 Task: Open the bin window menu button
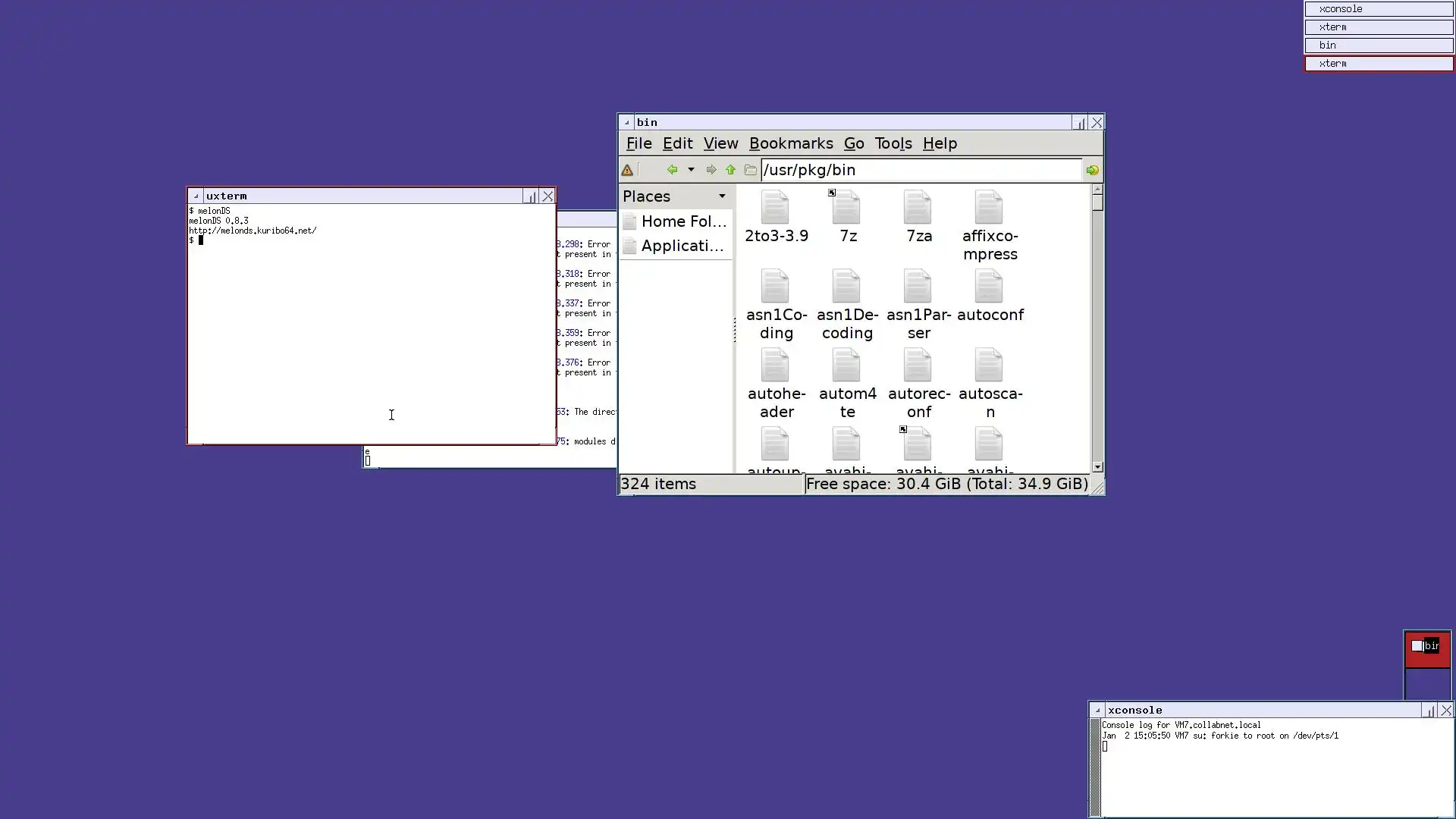(x=626, y=123)
